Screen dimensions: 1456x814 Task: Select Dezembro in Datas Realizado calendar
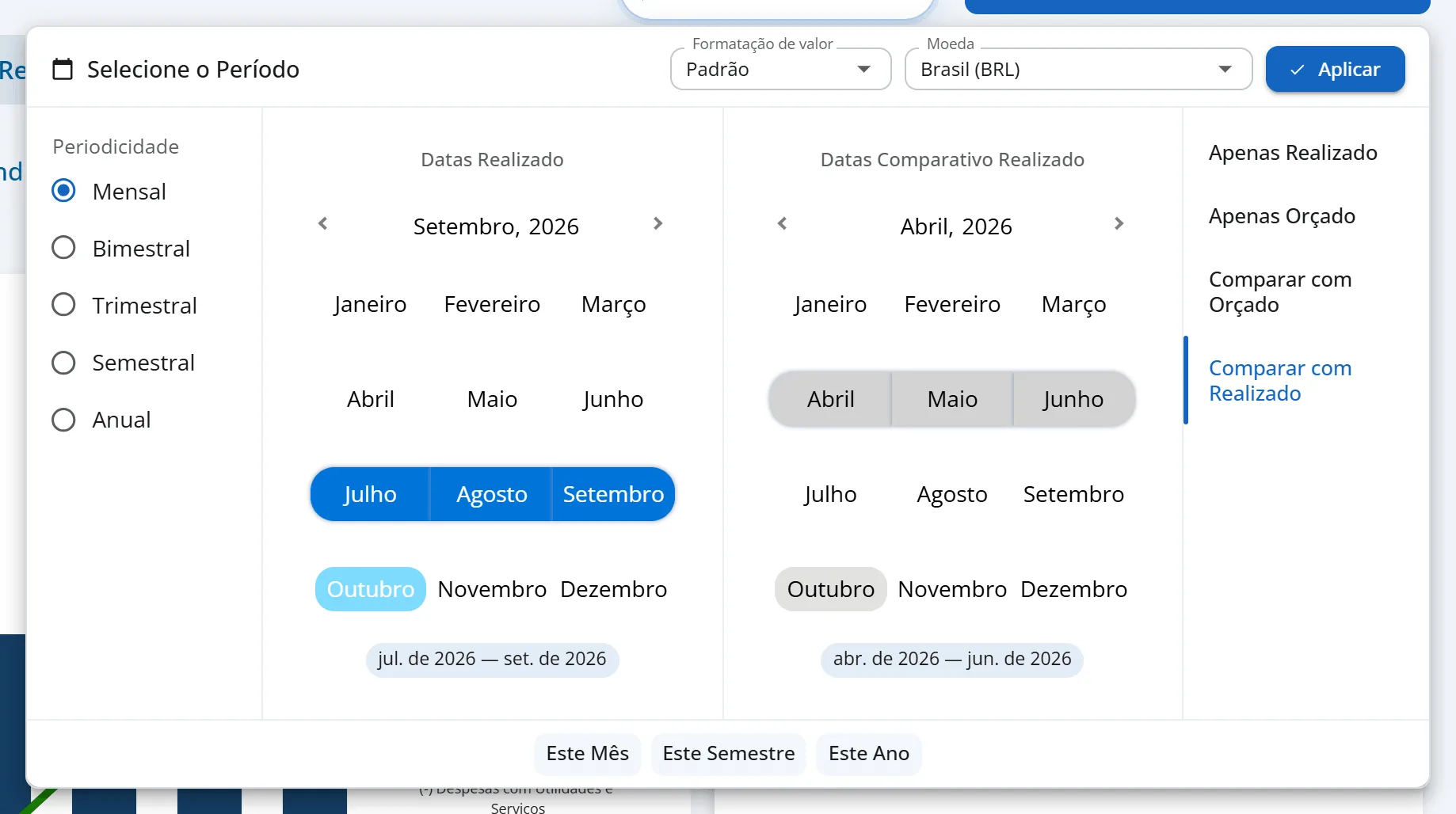[x=614, y=589]
